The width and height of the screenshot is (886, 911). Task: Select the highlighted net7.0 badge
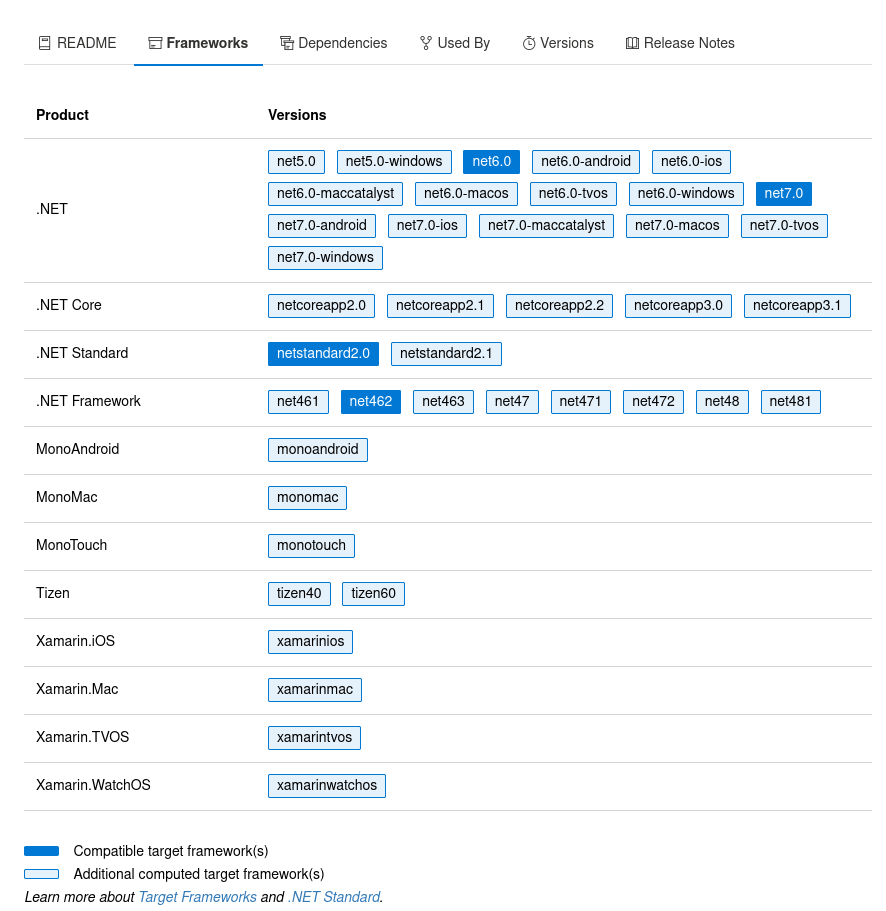pyautogui.click(x=784, y=193)
